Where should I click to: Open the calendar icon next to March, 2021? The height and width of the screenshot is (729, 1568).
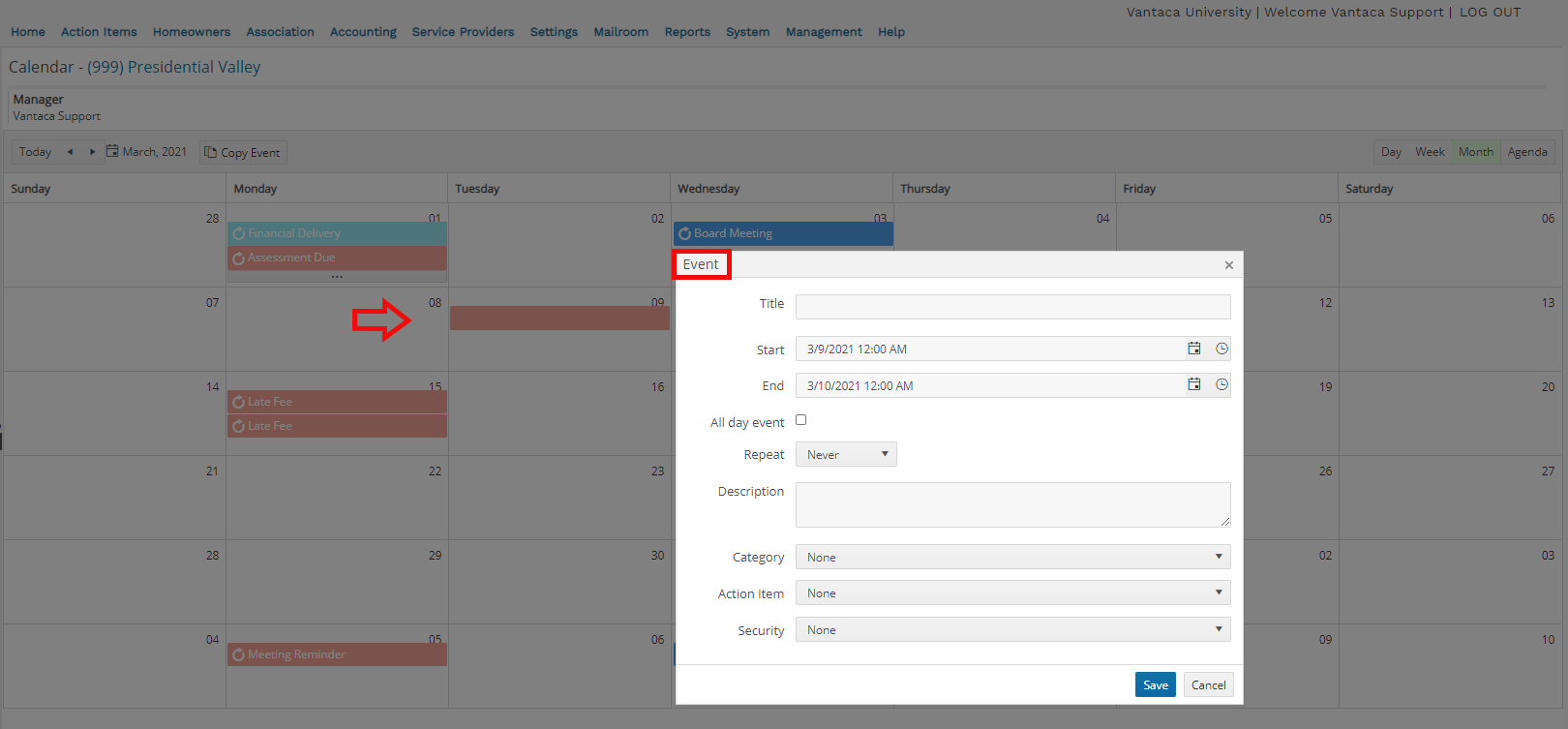click(112, 151)
